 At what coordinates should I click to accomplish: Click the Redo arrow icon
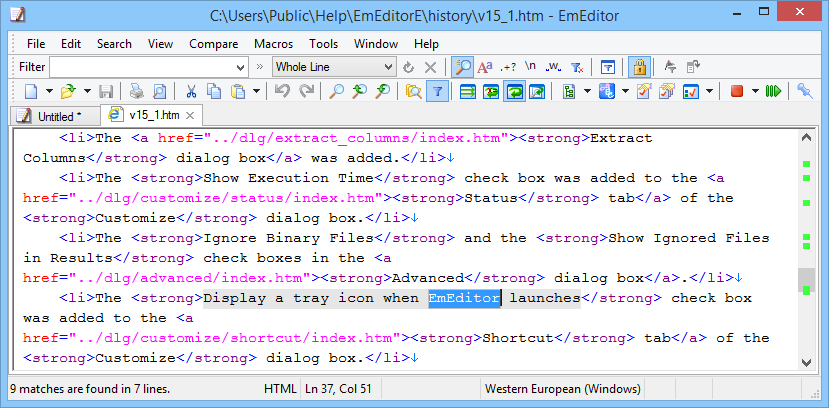point(306,91)
